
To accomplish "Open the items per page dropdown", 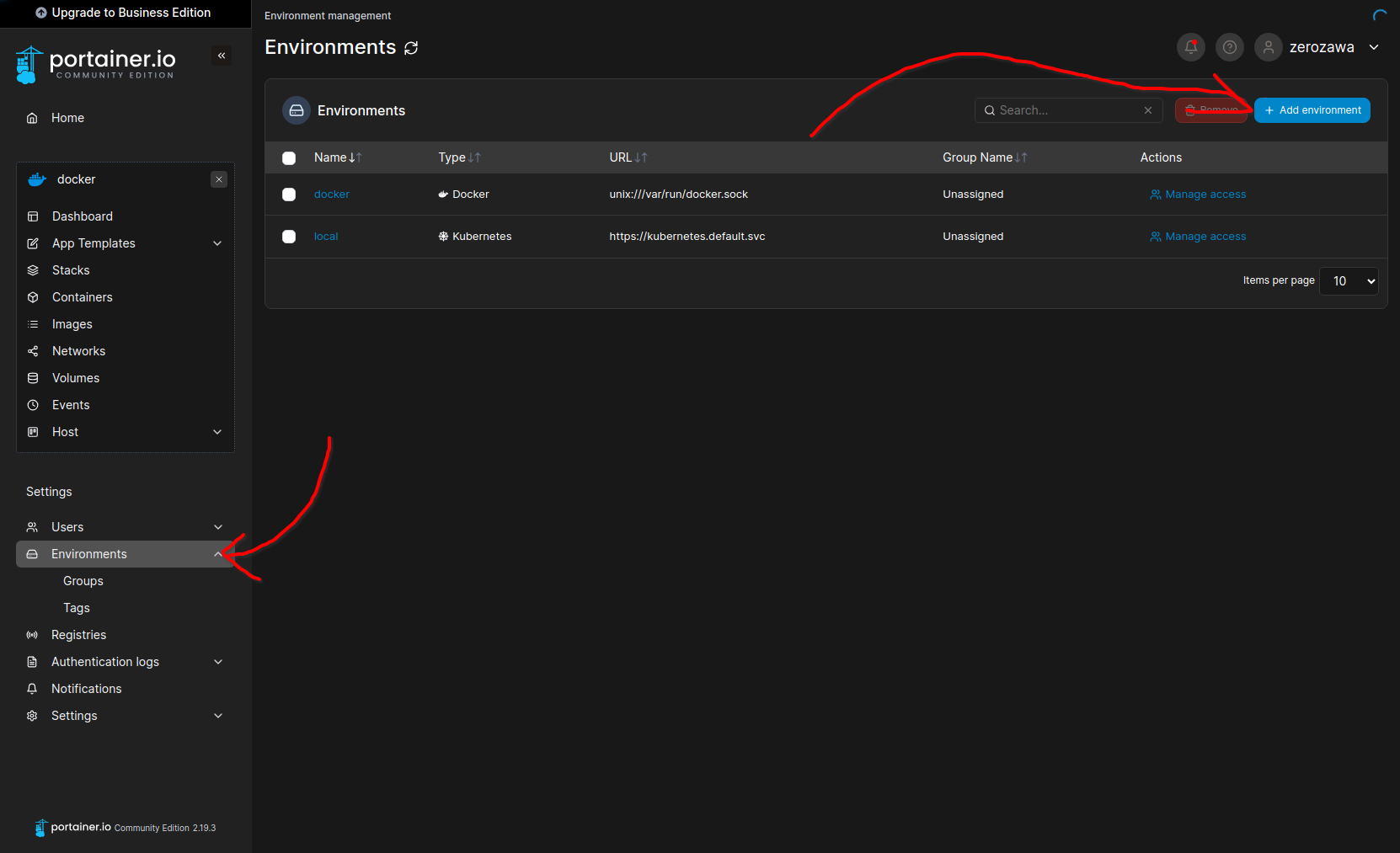I will [x=1349, y=281].
